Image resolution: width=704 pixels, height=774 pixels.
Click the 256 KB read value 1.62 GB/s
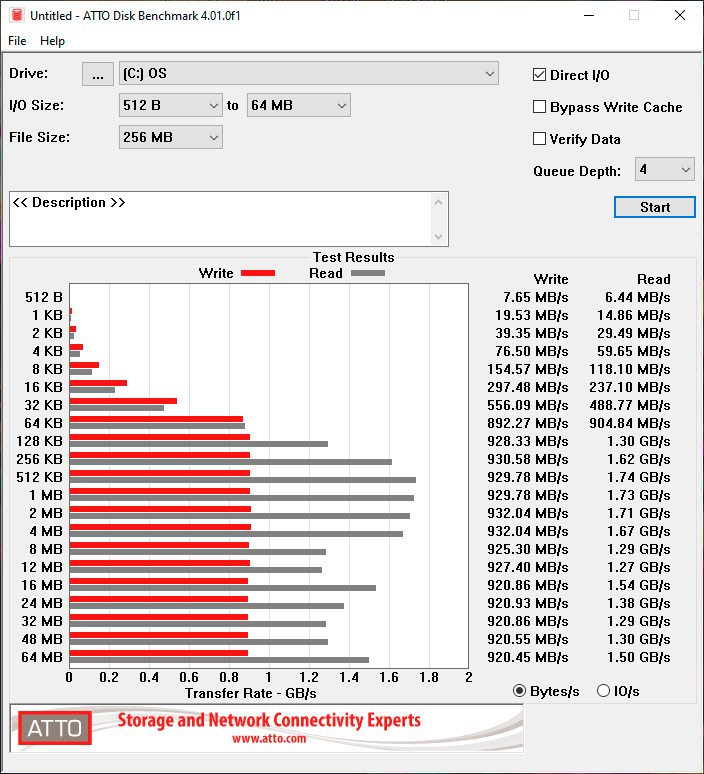pos(638,459)
